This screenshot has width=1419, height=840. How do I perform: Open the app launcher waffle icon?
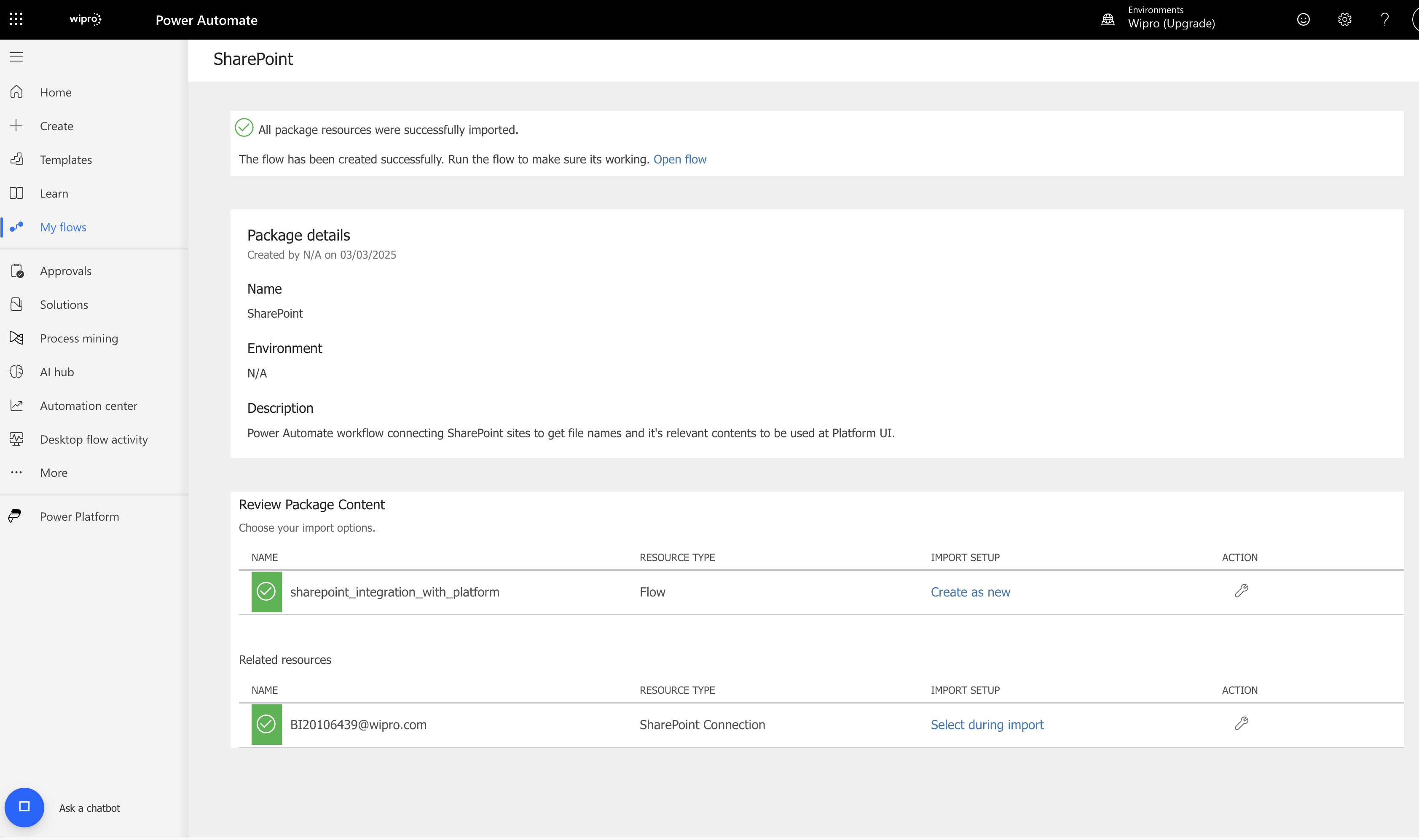tap(16, 19)
